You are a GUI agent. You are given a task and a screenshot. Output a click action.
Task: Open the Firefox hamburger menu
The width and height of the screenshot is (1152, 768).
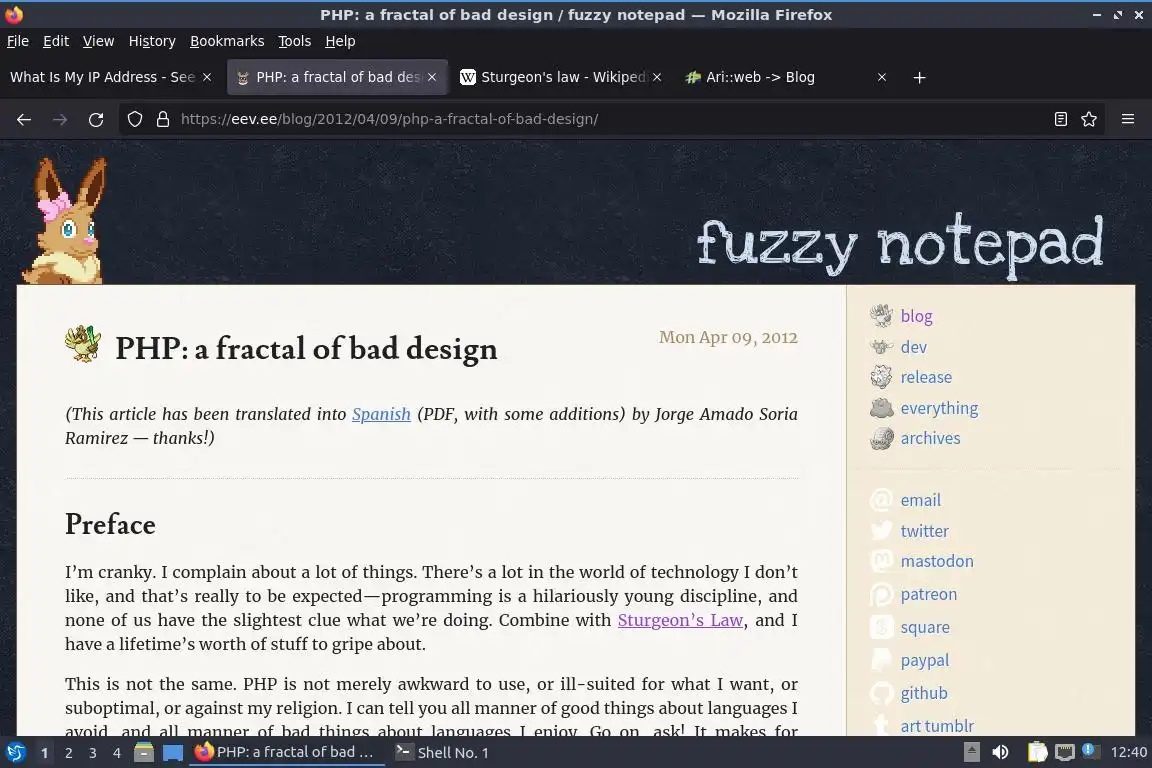1128,119
